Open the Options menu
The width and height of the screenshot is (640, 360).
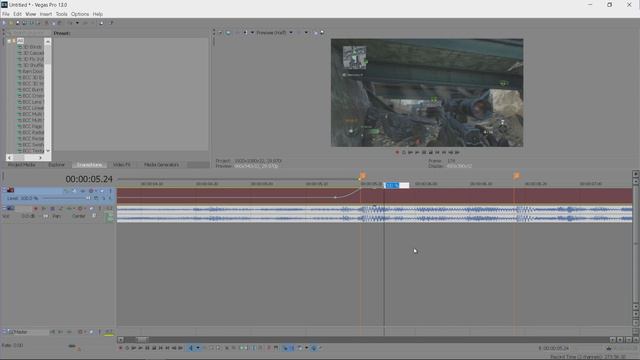(x=80, y=14)
